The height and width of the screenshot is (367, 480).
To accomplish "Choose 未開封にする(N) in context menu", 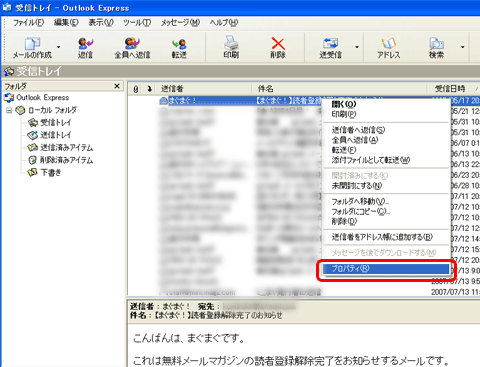I will [357, 186].
